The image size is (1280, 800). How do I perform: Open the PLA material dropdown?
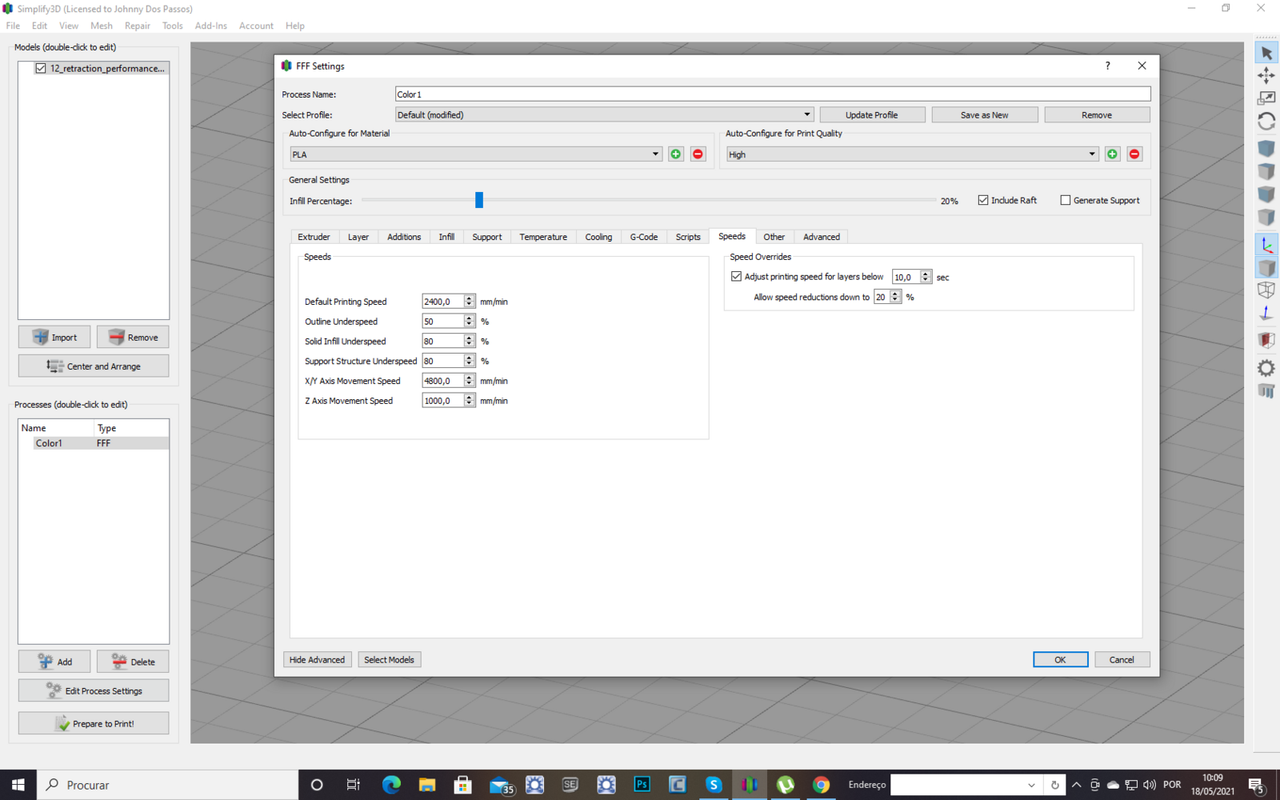(x=476, y=154)
